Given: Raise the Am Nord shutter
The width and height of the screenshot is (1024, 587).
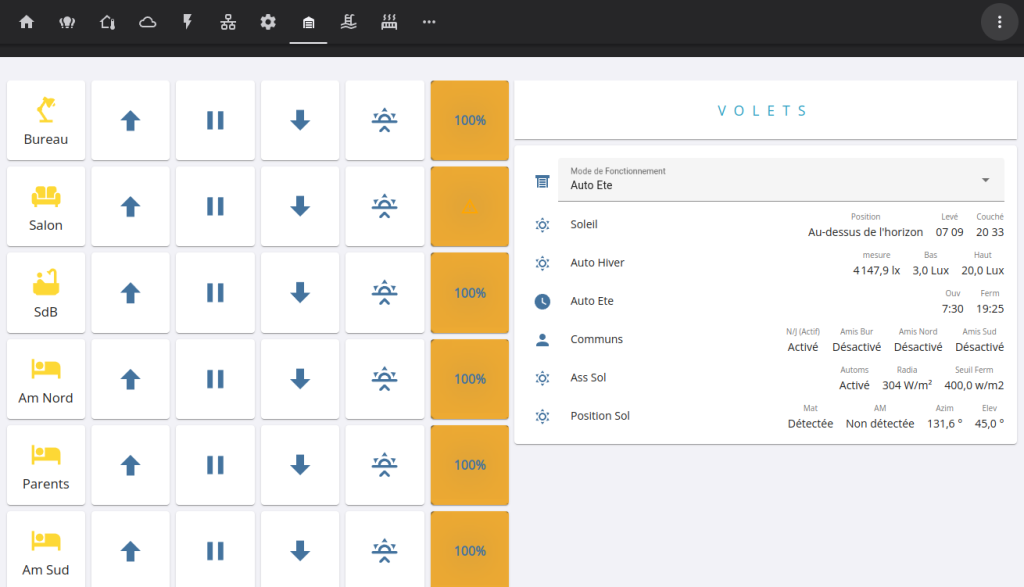Looking at the screenshot, I should point(131,379).
